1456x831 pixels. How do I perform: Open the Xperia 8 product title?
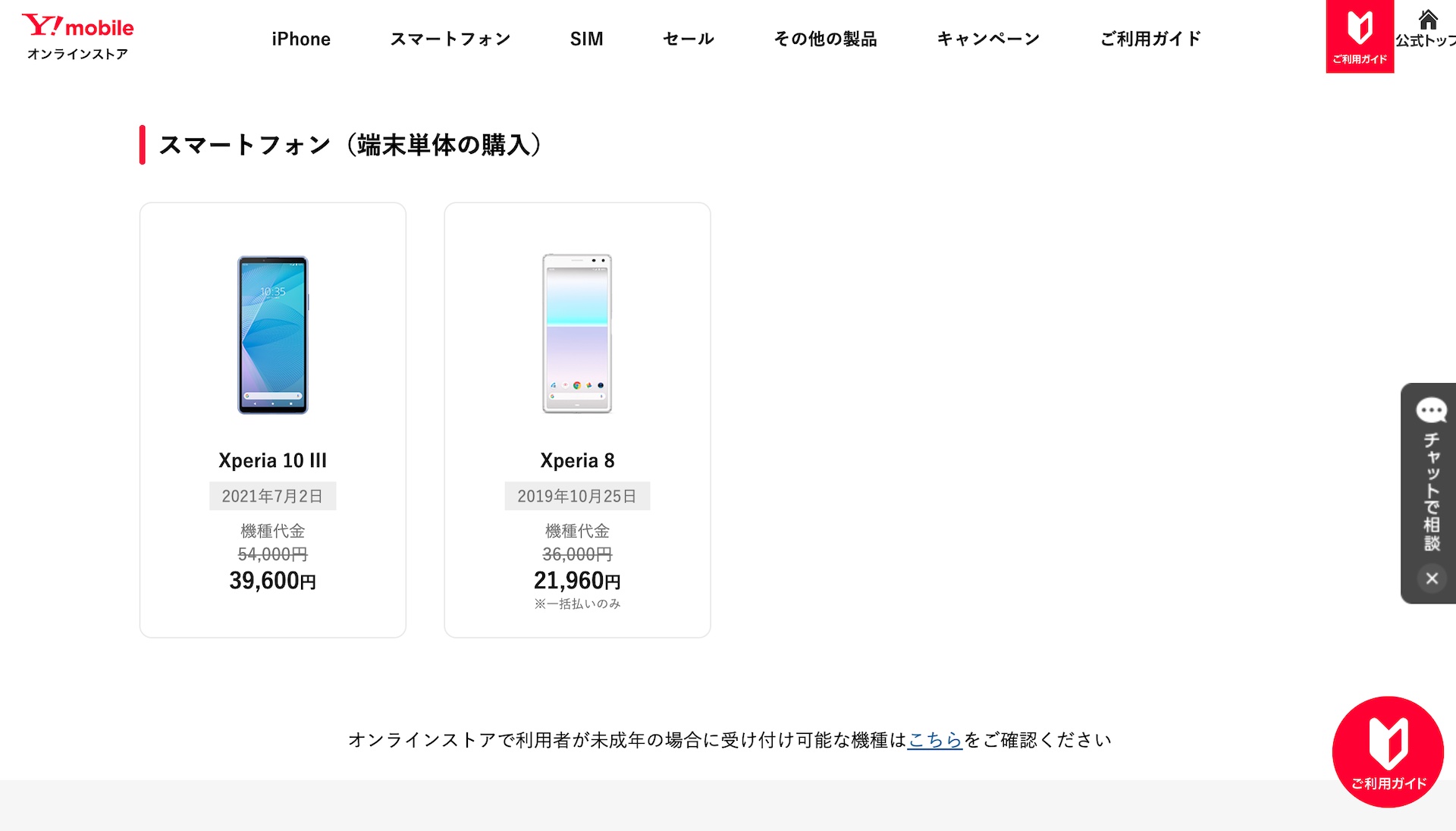(x=577, y=460)
